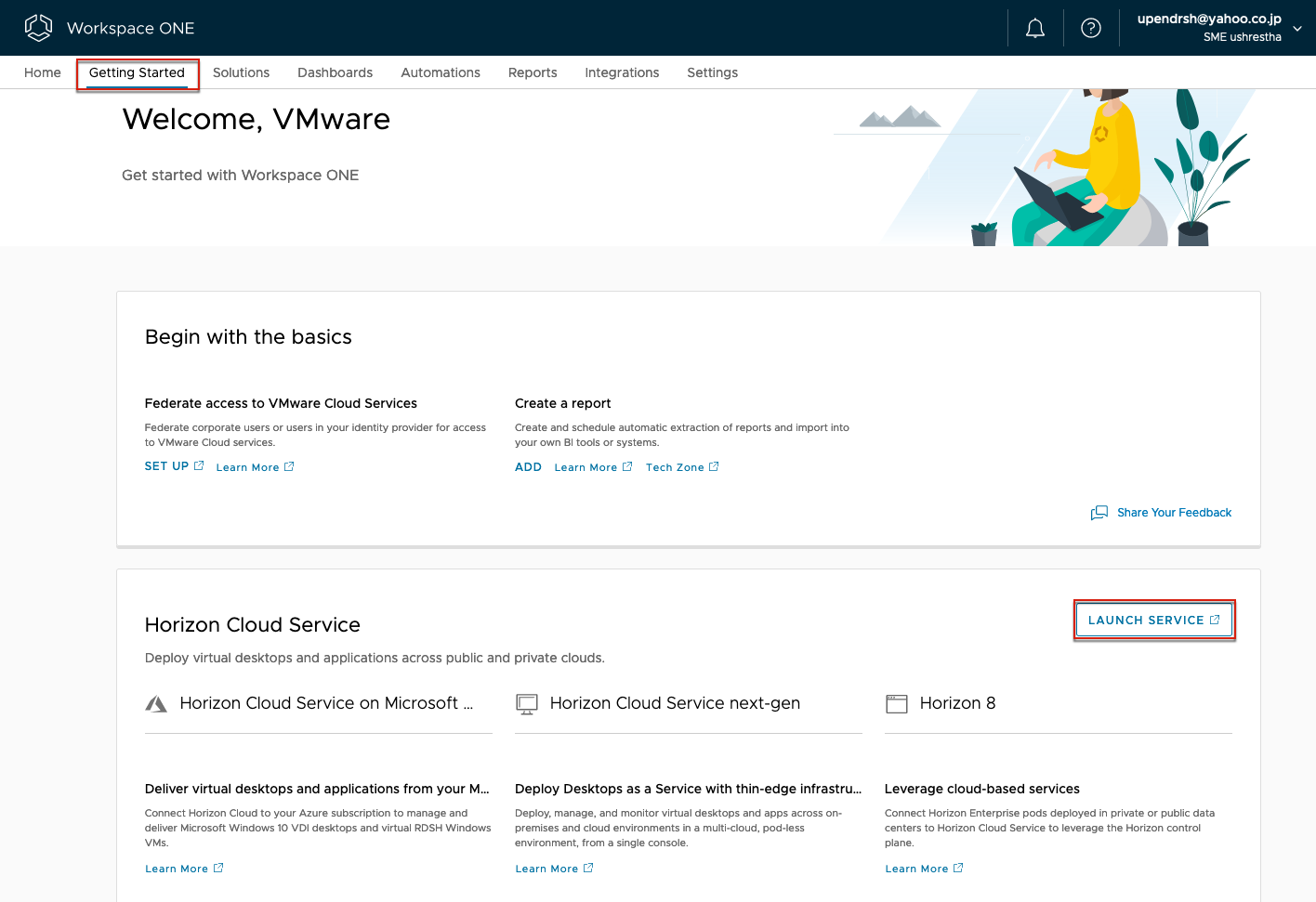Click the Workspace ONE logo icon
Viewport: 1316px width, 902px height.
click(x=38, y=28)
